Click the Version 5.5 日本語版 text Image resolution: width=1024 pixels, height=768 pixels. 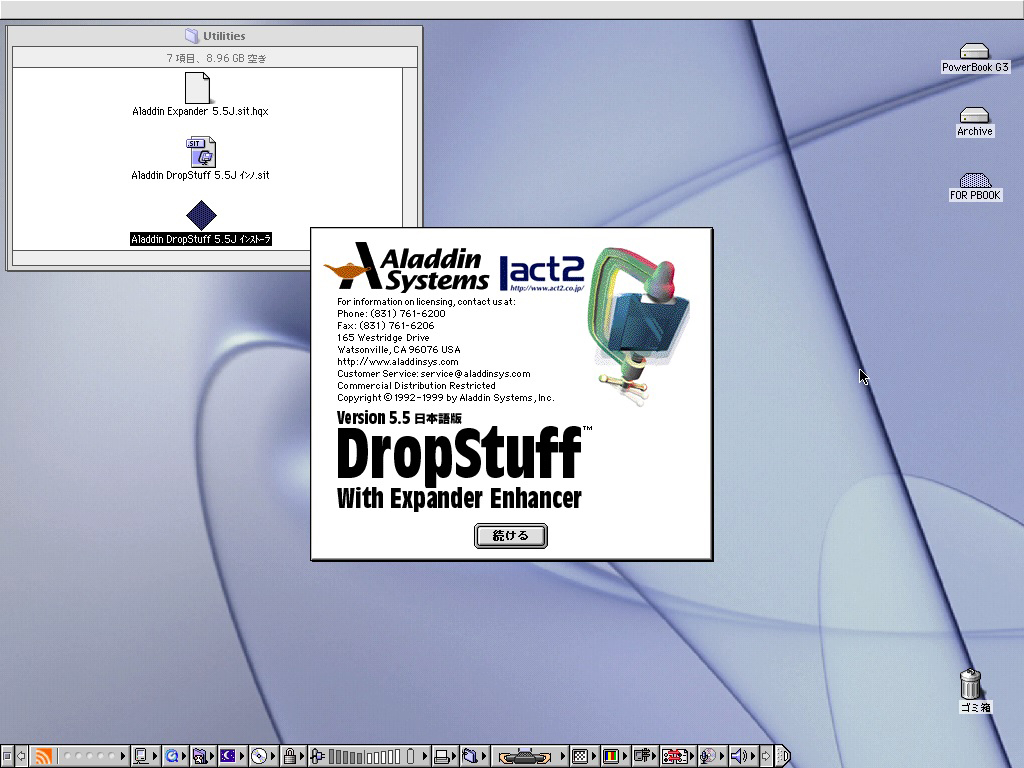coord(399,418)
